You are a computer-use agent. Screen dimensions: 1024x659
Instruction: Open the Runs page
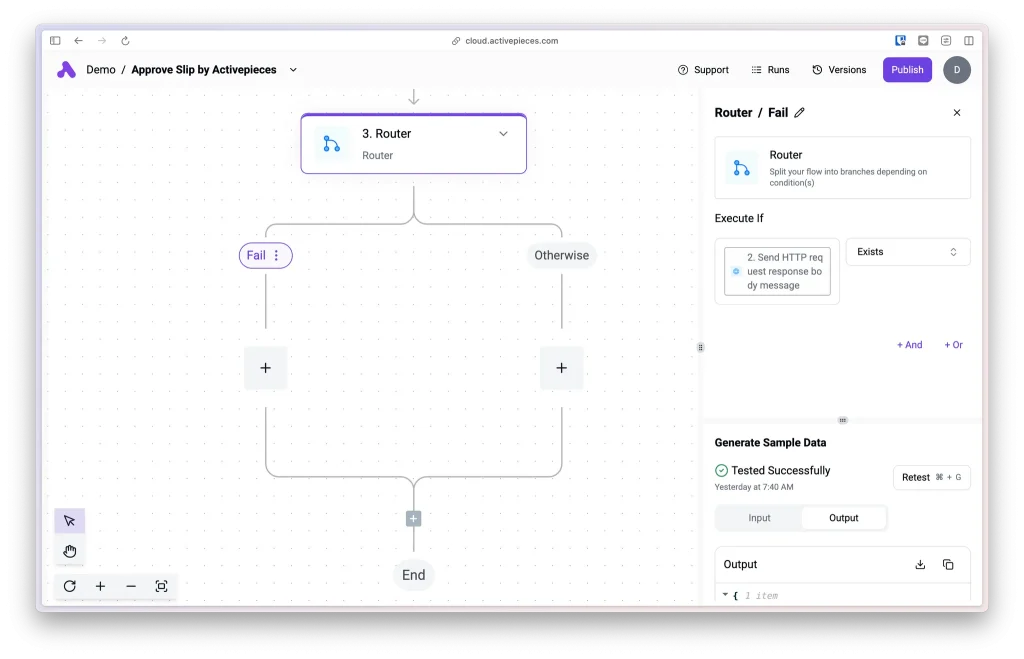770,70
